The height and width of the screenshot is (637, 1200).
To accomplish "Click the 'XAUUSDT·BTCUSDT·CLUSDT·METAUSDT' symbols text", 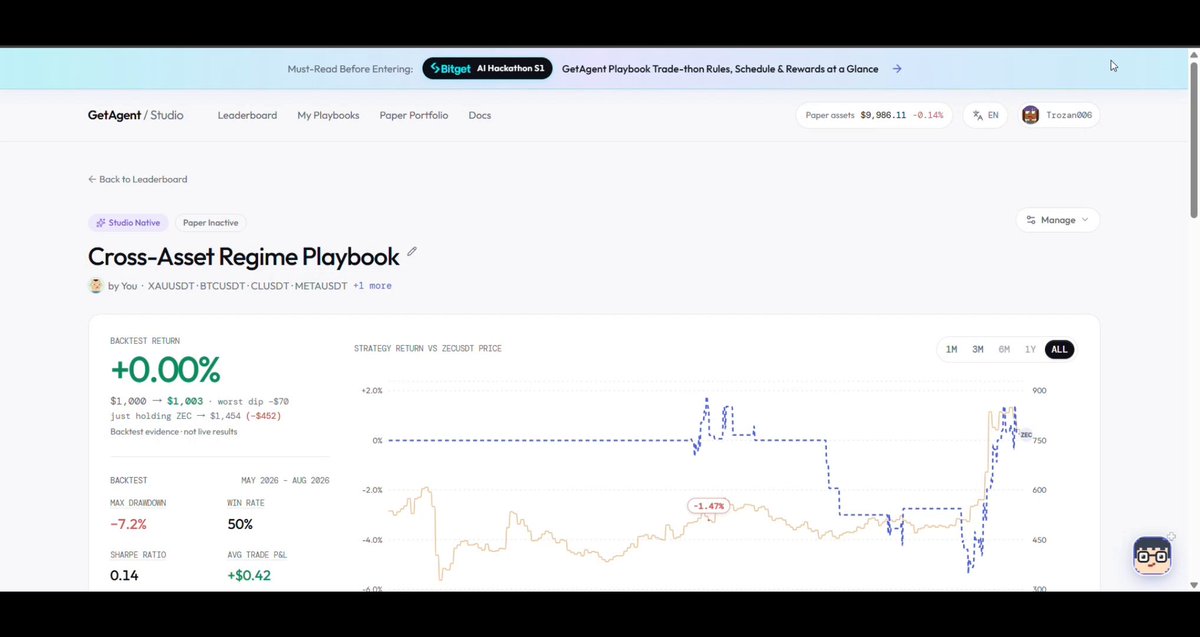I will click(x=247, y=286).
